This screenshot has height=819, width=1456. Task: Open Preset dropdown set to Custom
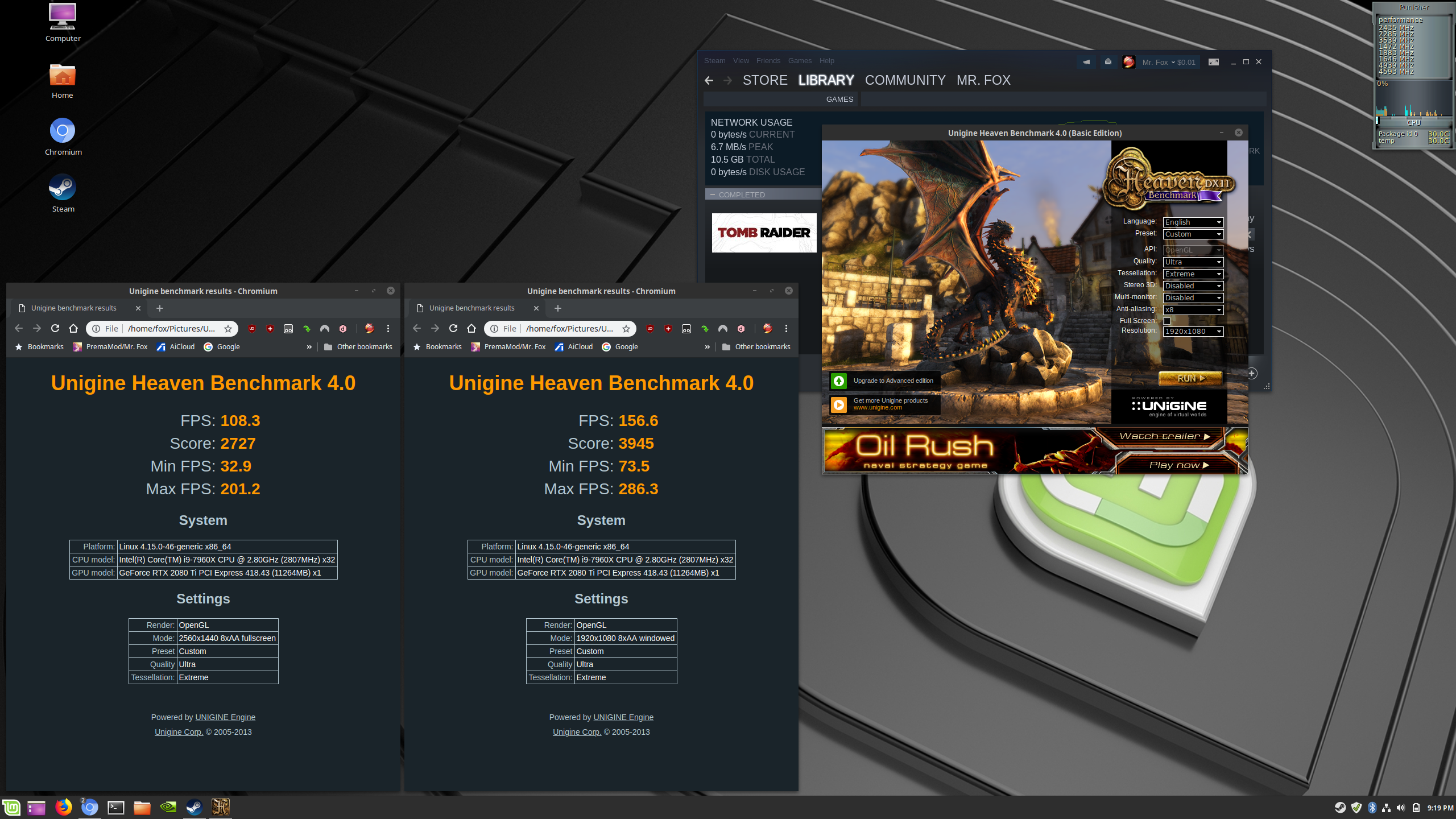[1193, 234]
